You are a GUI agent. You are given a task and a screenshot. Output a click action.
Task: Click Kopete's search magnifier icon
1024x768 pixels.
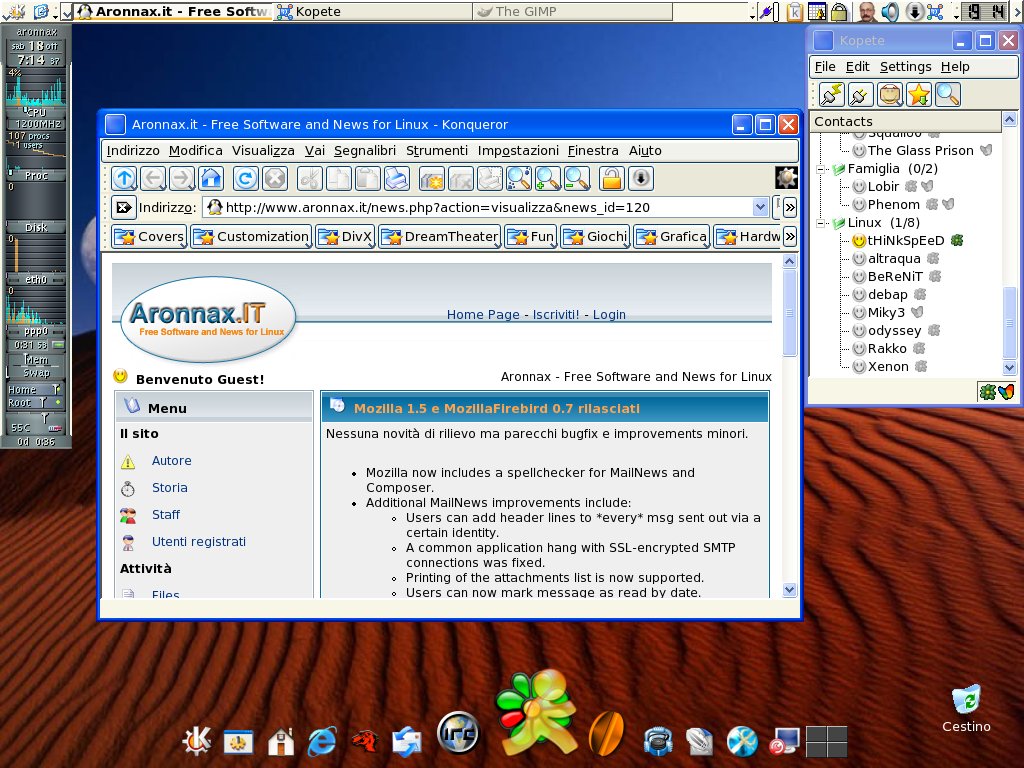(x=947, y=95)
